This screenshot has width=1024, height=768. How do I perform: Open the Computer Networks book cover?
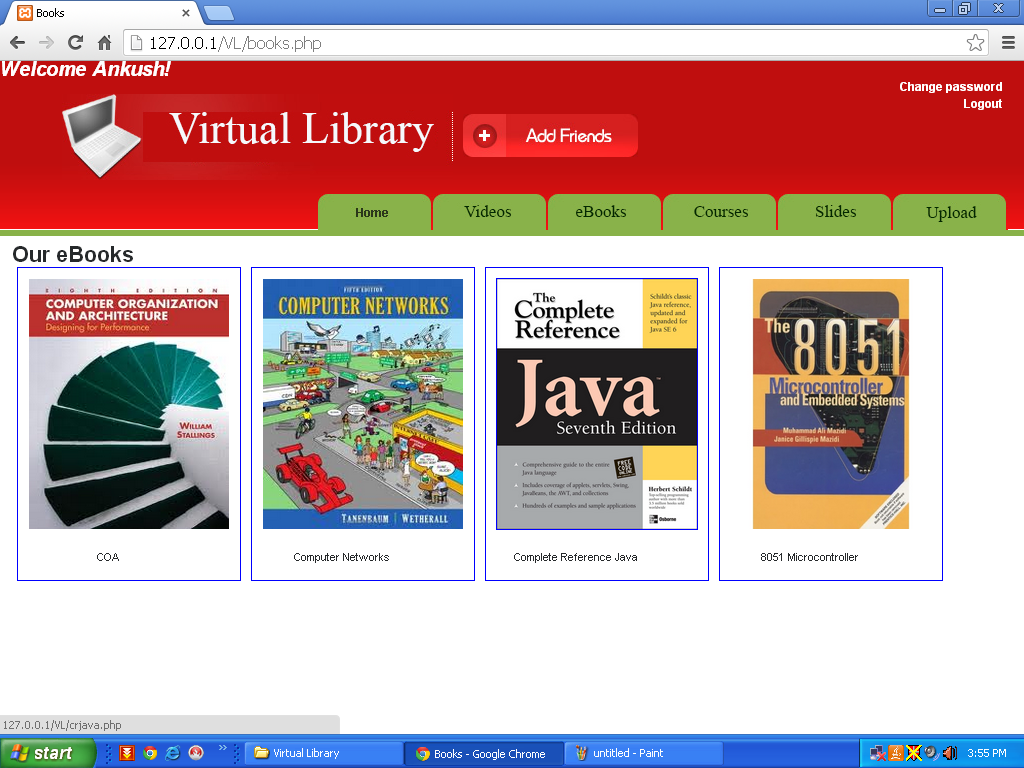click(x=362, y=404)
